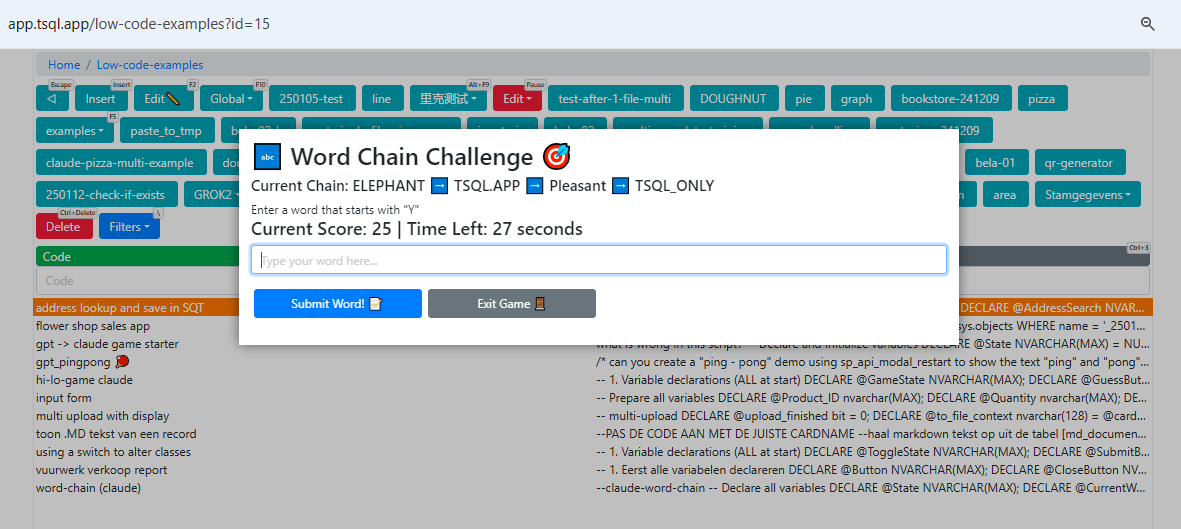Open the bookstore-241209 button
This screenshot has width=1181, height=529.
coord(951,99)
